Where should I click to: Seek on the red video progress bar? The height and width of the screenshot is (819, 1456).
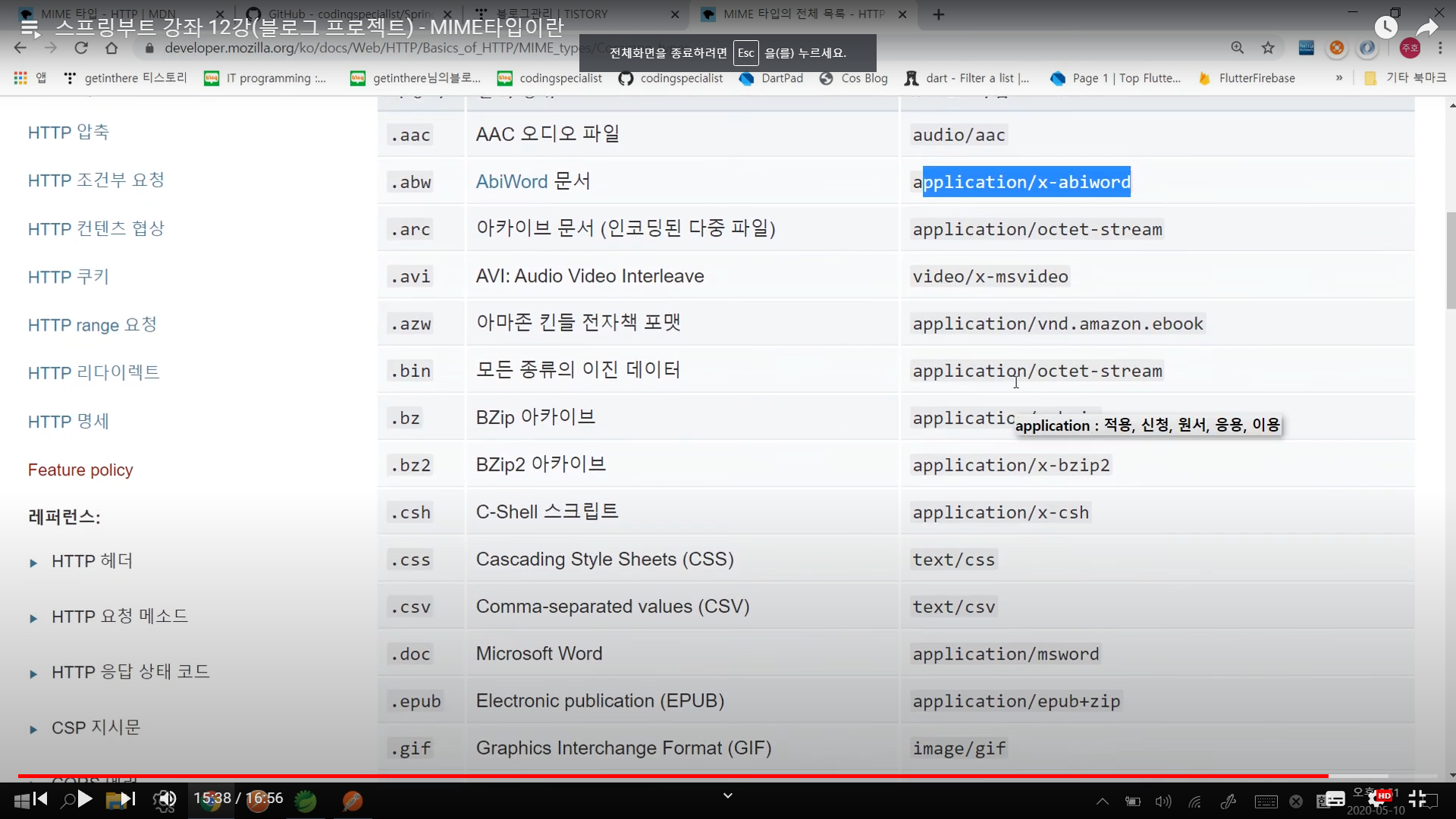[682, 777]
